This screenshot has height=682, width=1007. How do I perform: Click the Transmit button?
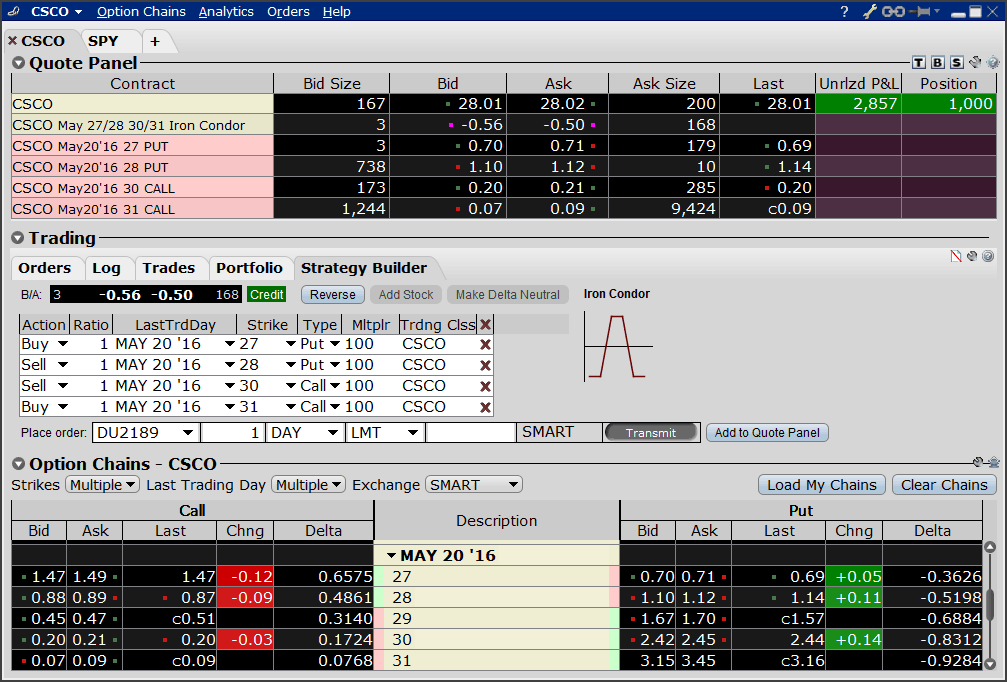tap(651, 433)
